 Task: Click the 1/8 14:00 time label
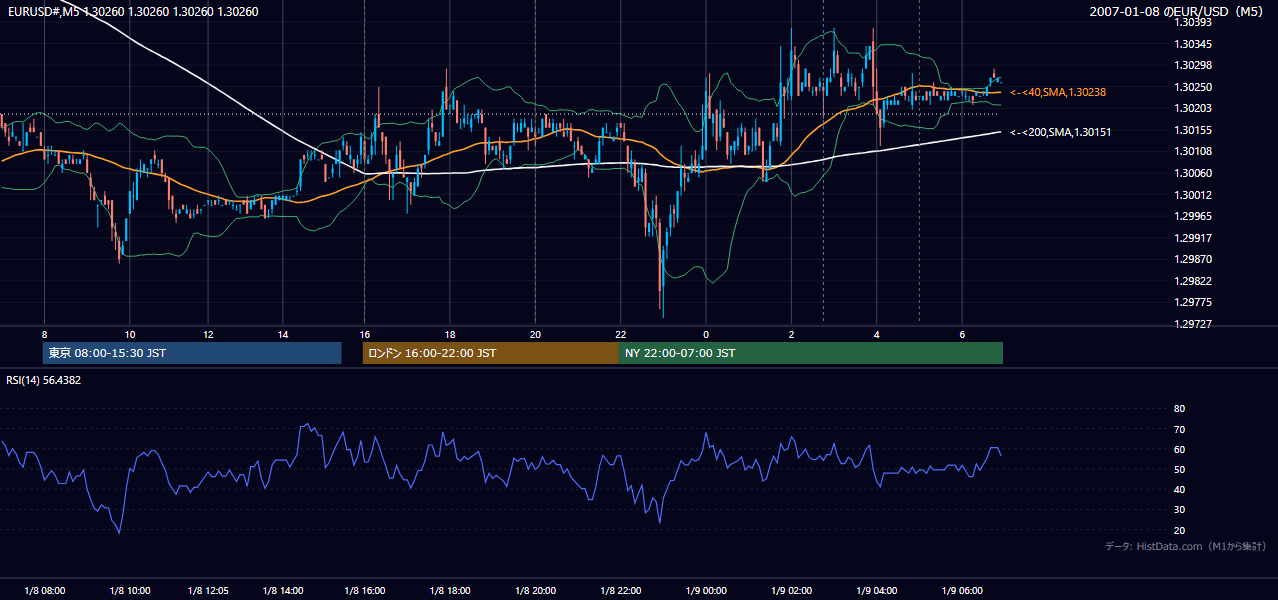click(x=282, y=590)
